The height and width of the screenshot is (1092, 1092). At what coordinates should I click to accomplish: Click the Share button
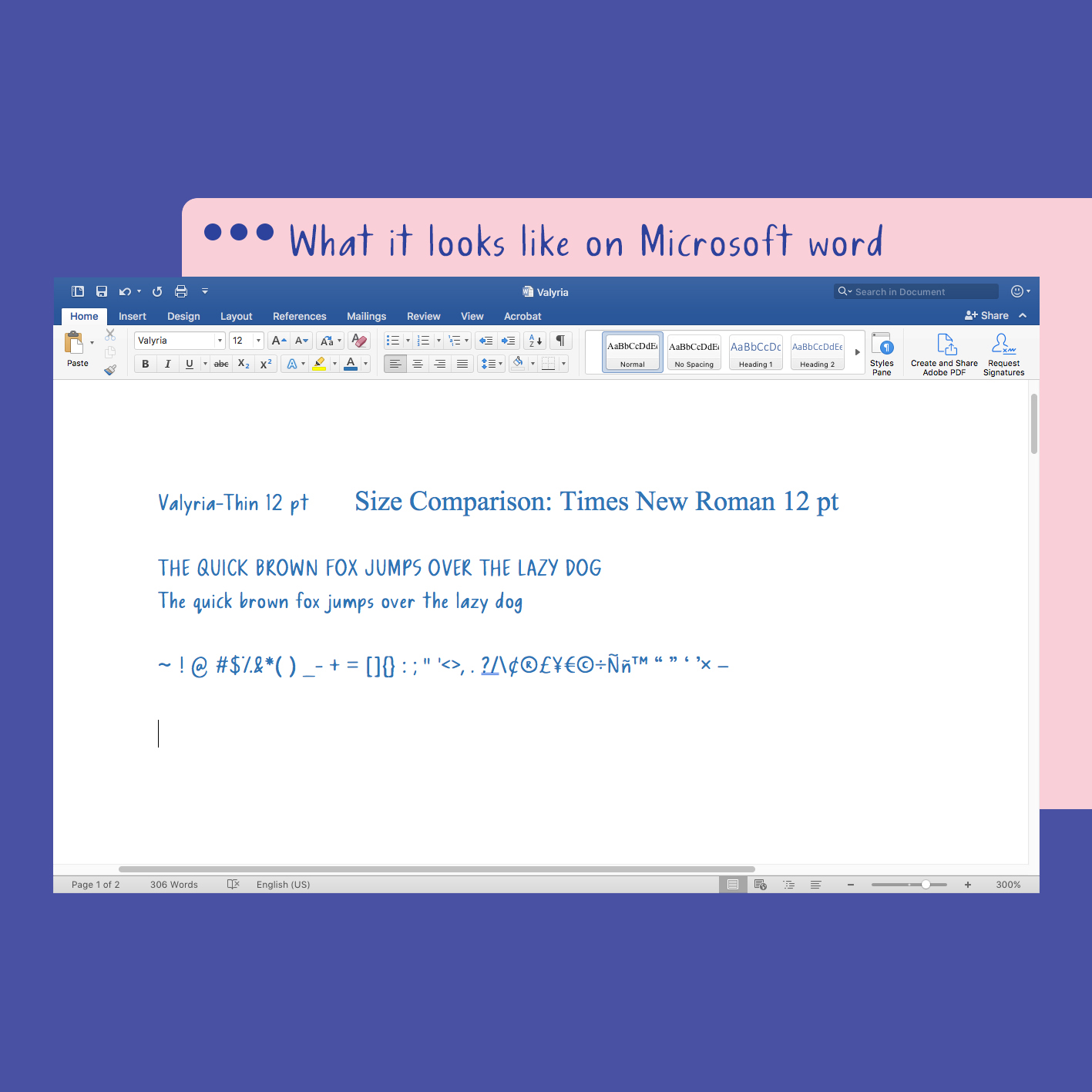click(986, 315)
